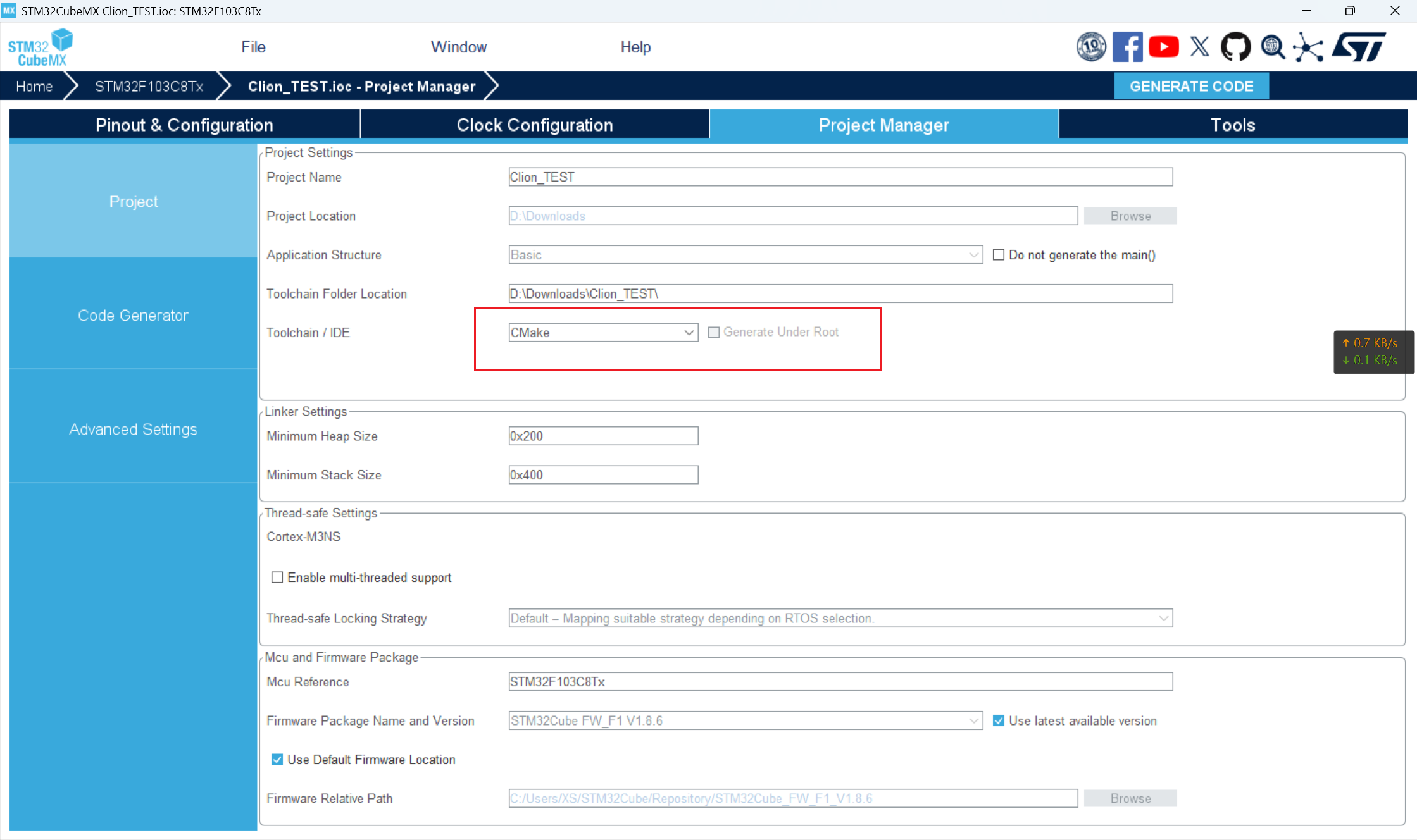Open the File menu
The width and height of the screenshot is (1417, 840).
click(x=253, y=47)
